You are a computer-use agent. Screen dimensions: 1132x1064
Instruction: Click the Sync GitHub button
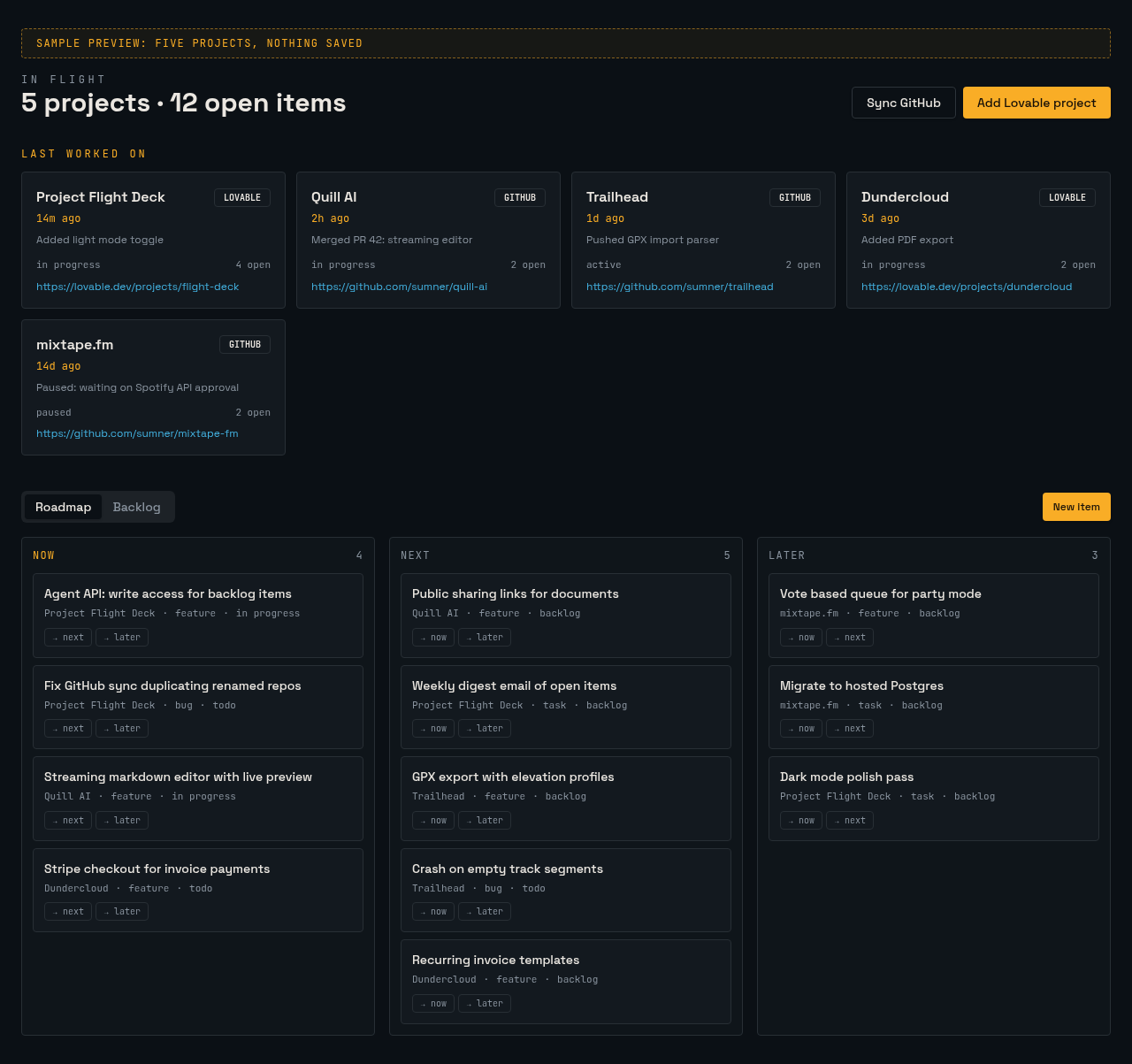click(904, 103)
